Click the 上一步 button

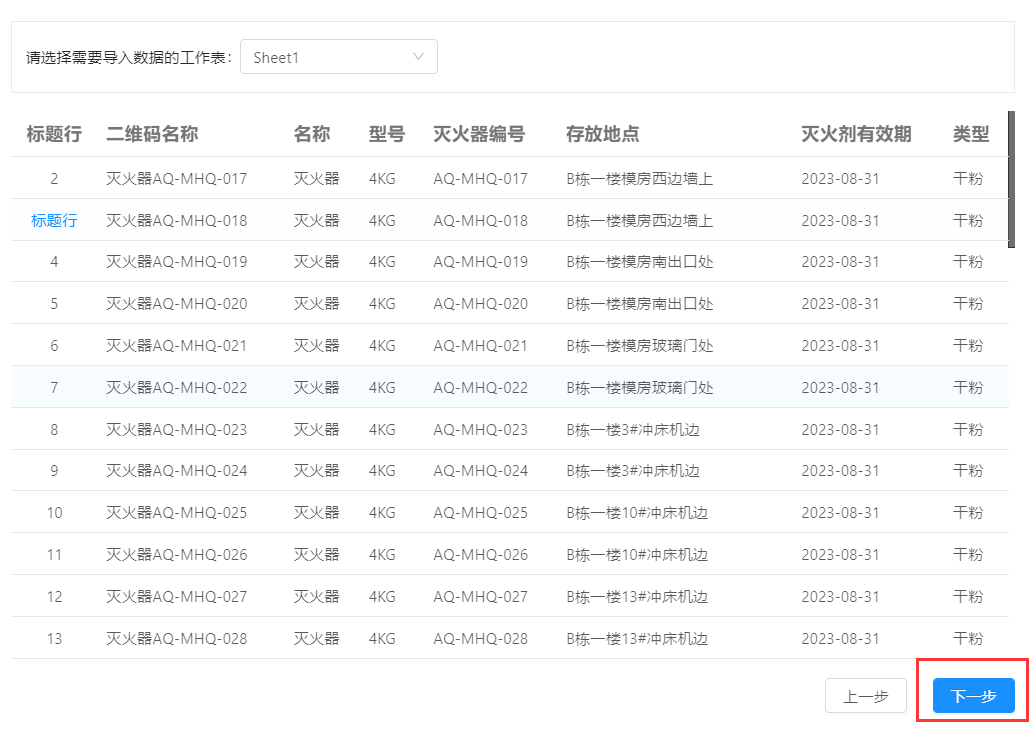tap(865, 696)
